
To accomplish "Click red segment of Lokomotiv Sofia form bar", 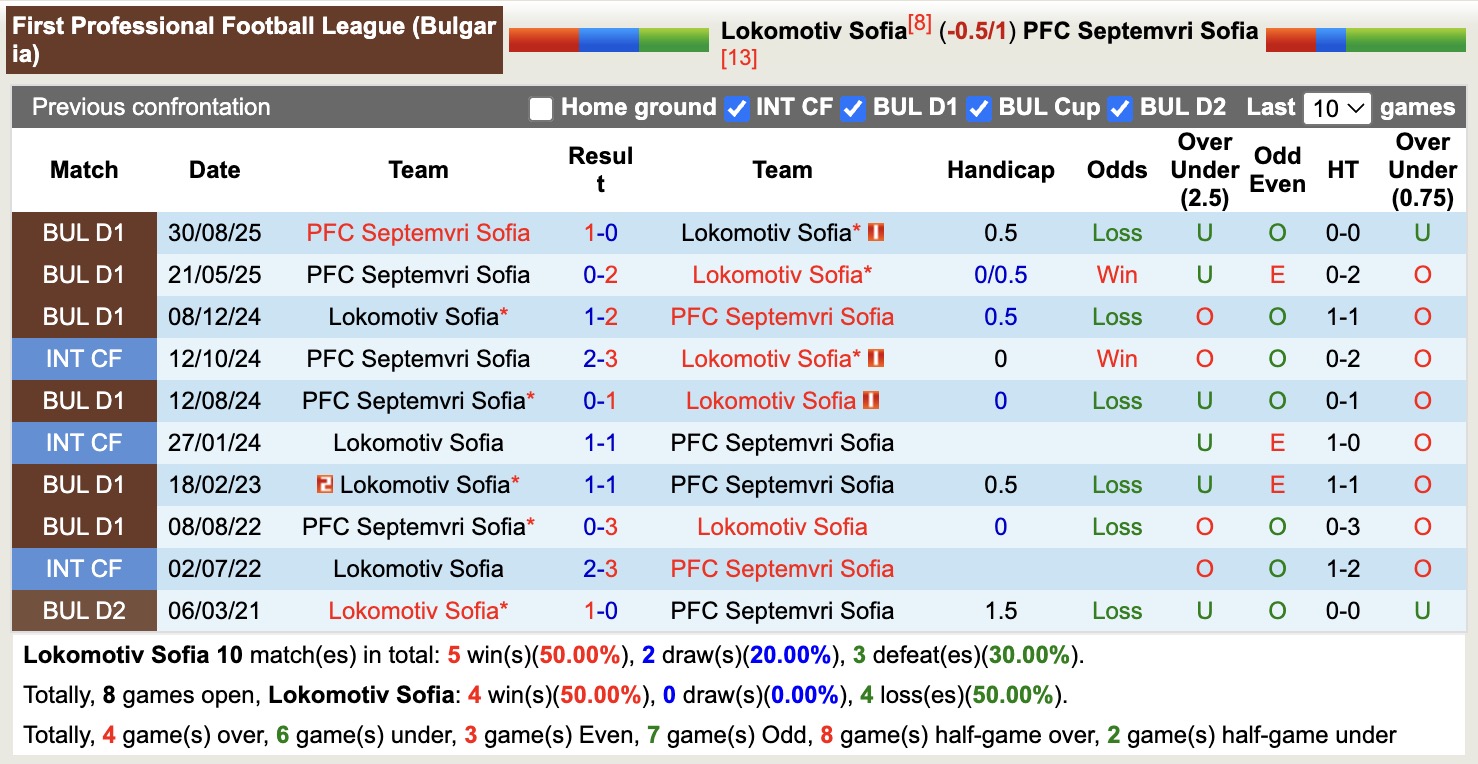I will coord(543,40).
